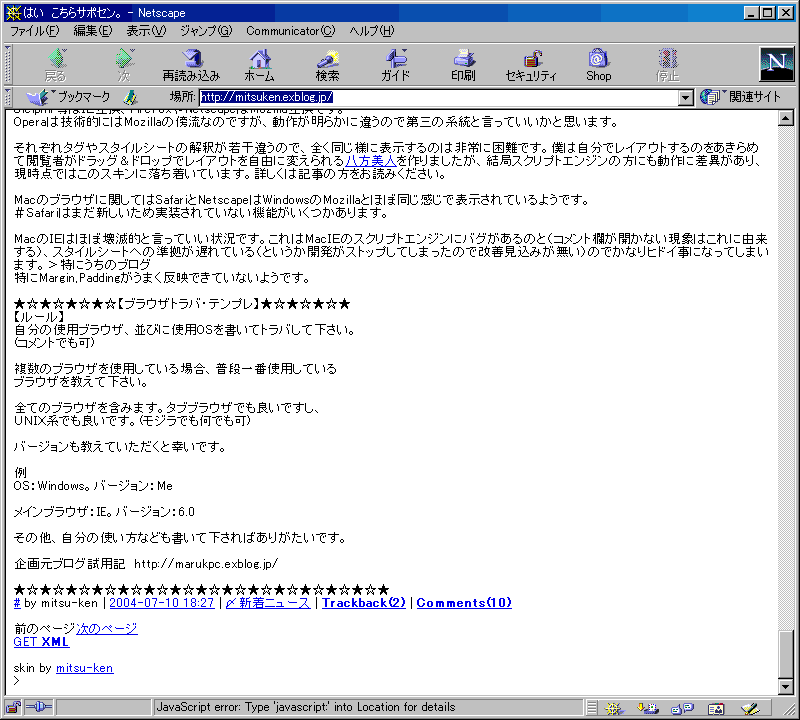This screenshot has width=800, height=720.
Task: Click the page proxy icon beside 場所
Action: coord(131,97)
